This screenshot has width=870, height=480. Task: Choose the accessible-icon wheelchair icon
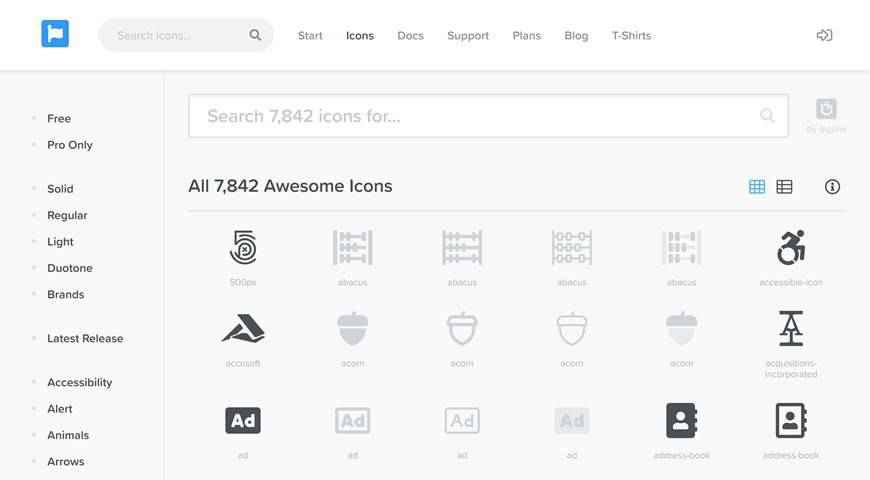[791, 247]
